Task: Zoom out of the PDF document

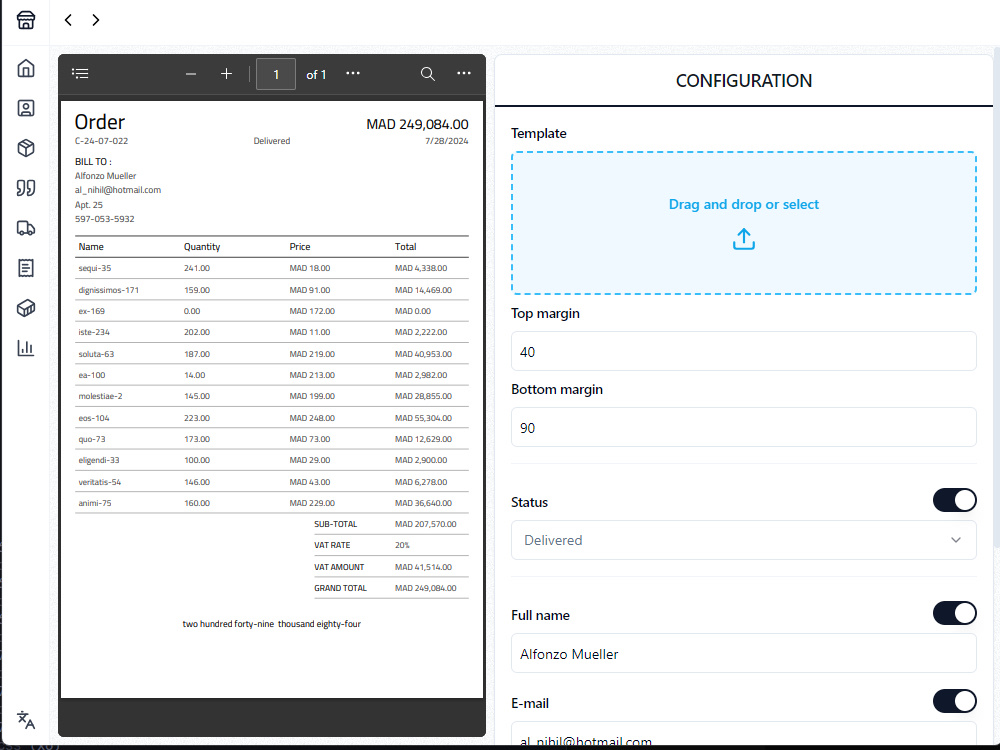Action: [x=190, y=73]
